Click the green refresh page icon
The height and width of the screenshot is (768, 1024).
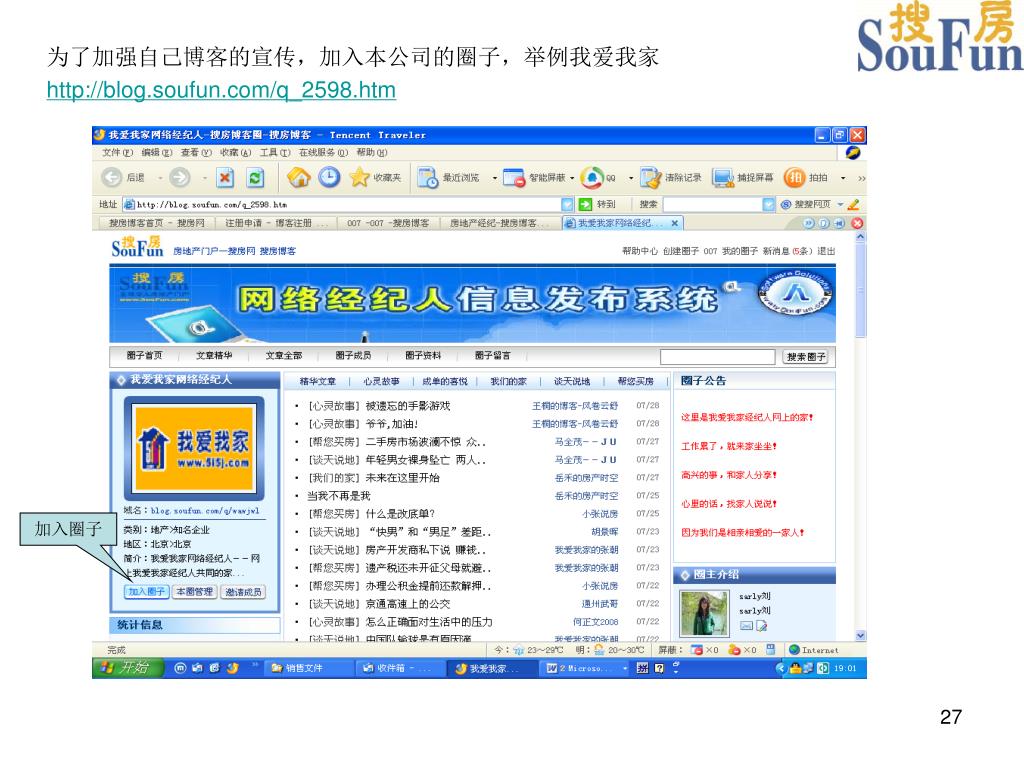pyautogui.click(x=255, y=178)
